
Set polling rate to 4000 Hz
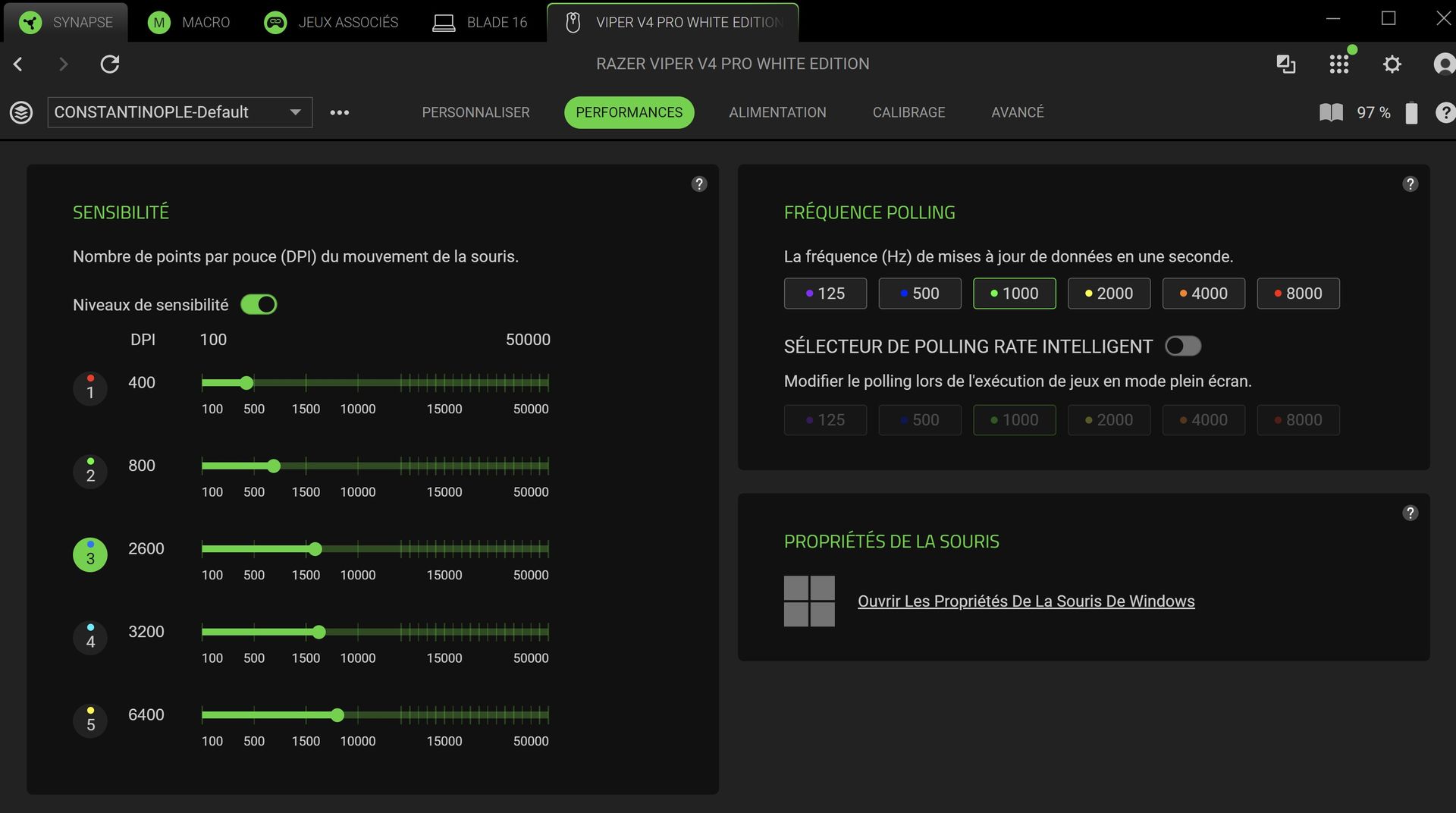(1203, 293)
